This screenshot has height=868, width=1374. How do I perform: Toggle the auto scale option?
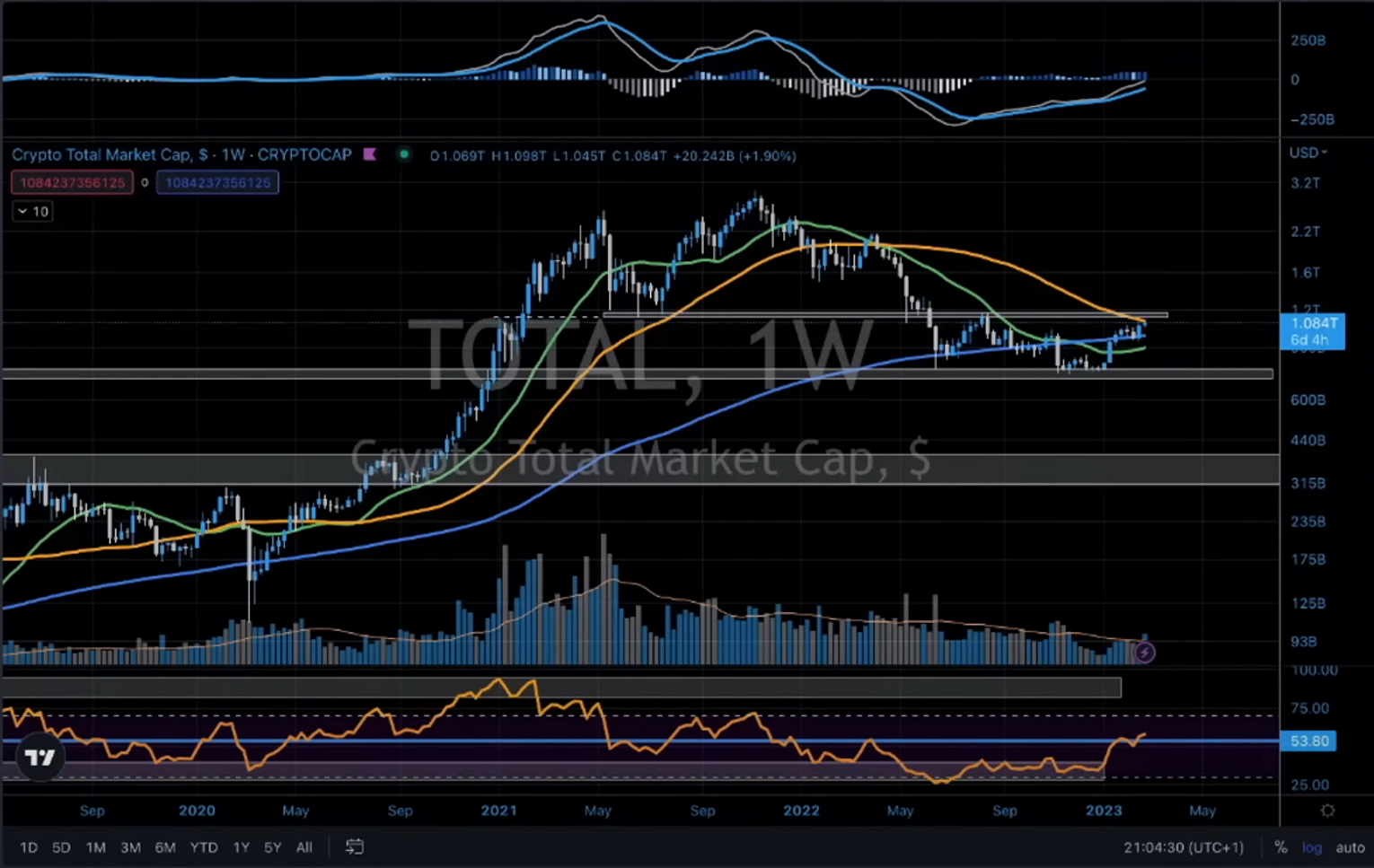click(x=1350, y=846)
